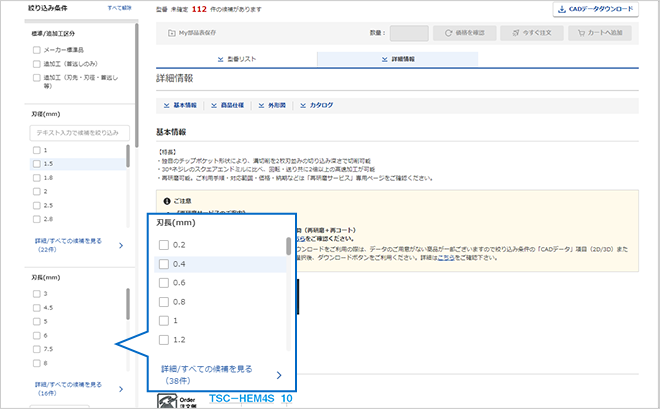Open the 型番リスト tab
The image size is (660, 409).
235,59
